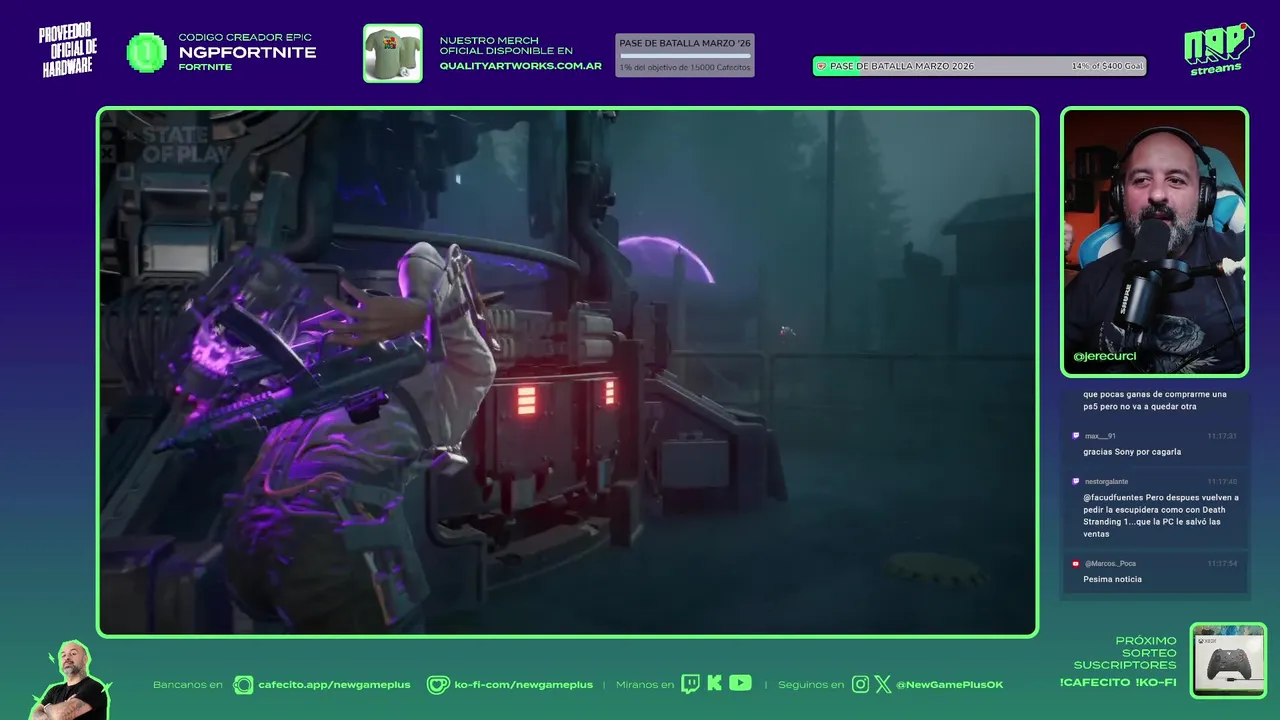This screenshot has height=720, width=1280.
Task: Click the Pase de Batalla Marzo '26 cafecitos progress bar
Action: click(685, 56)
